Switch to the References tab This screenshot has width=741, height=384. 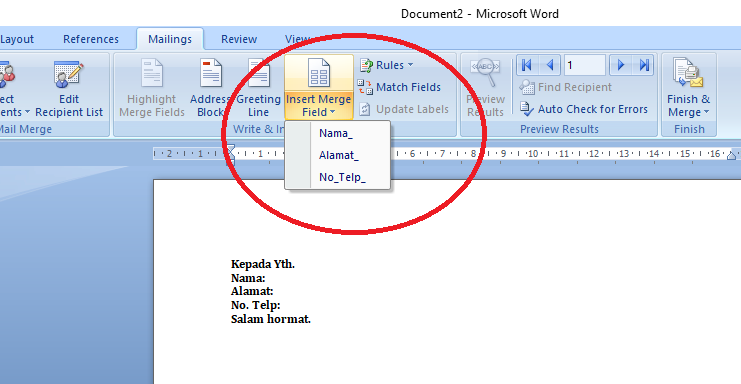click(91, 39)
